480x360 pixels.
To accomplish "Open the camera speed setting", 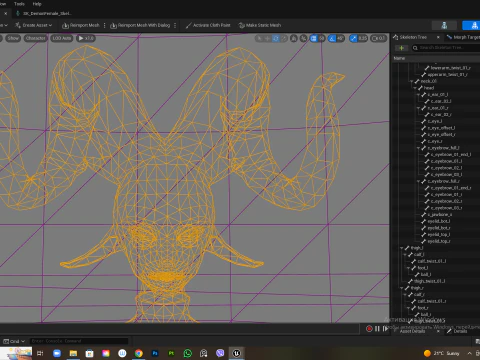I will tap(379, 38).
